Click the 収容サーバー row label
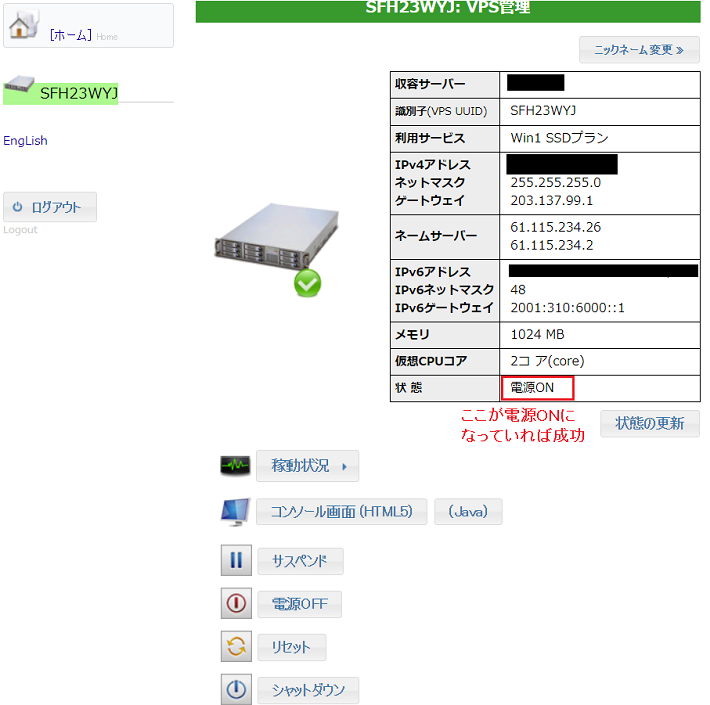710x705 pixels. (430, 84)
